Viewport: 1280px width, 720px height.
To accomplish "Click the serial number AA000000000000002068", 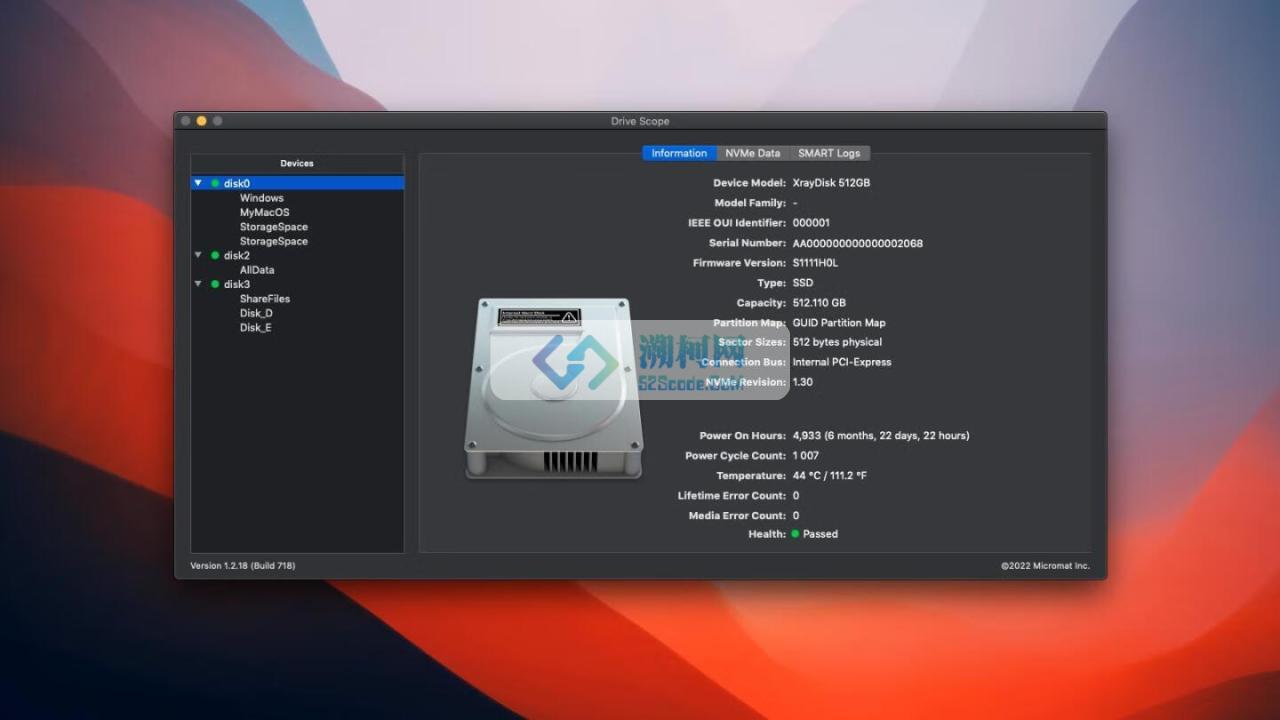I will 857,243.
